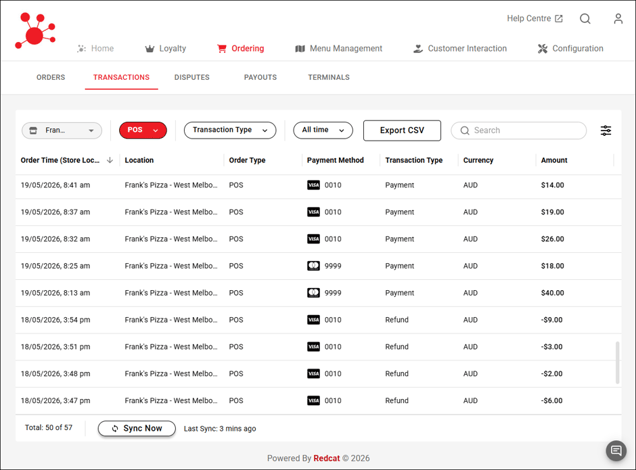The image size is (636, 470).
Task: Click the Configuration tools icon
Action: (542, 49)
